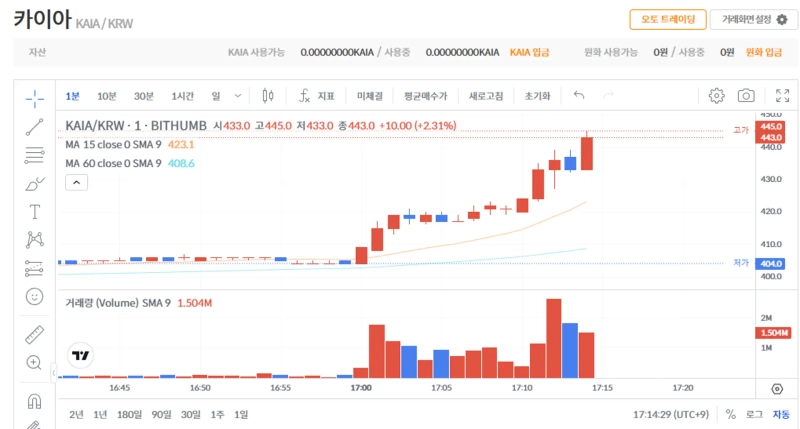Open chart settings gear icon
The height and width of the screenshot is (429, 800).
click(716, 96)
